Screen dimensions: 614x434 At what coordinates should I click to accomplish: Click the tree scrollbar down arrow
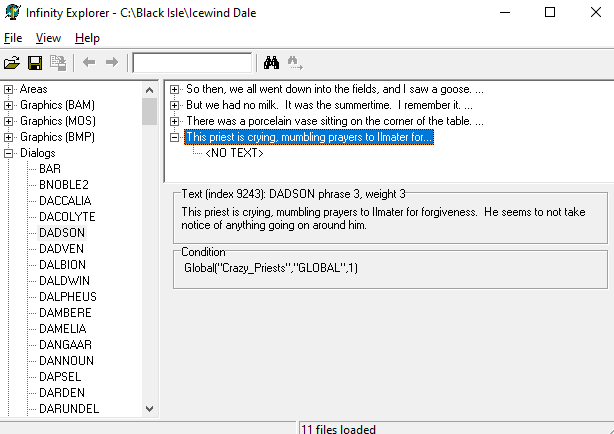(149, 409)
